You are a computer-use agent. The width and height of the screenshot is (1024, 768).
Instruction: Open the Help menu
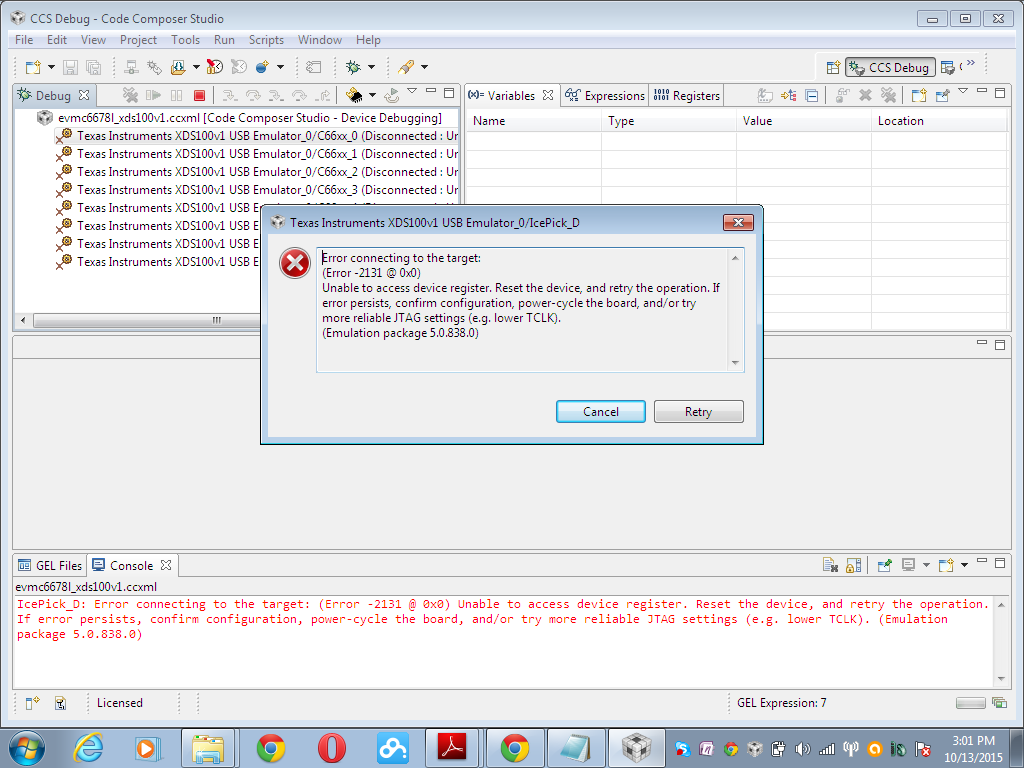(x=368, y=40)
